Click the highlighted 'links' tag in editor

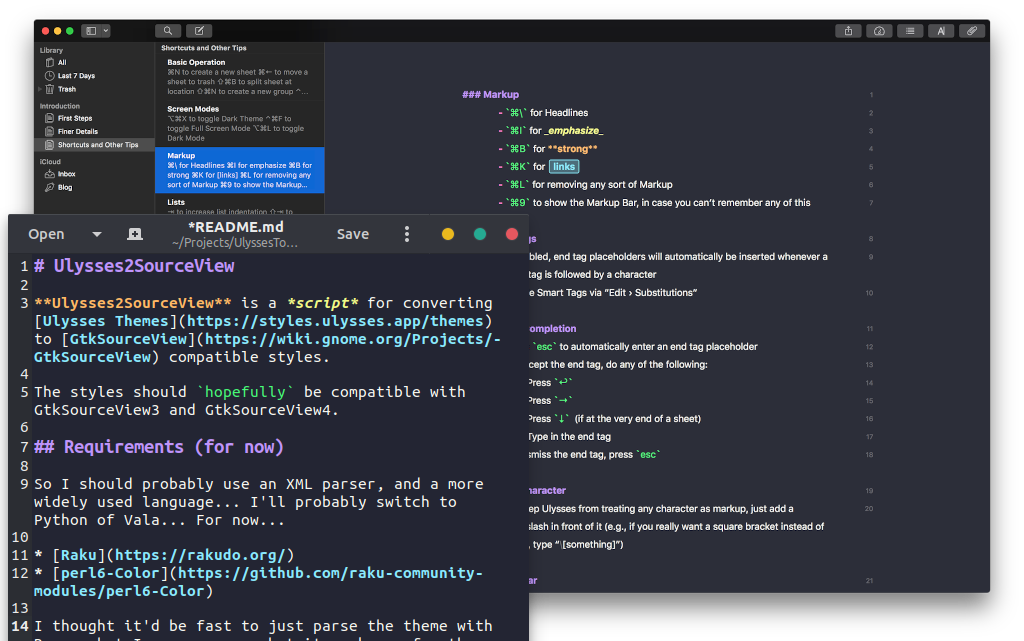(x=564, y=166)
